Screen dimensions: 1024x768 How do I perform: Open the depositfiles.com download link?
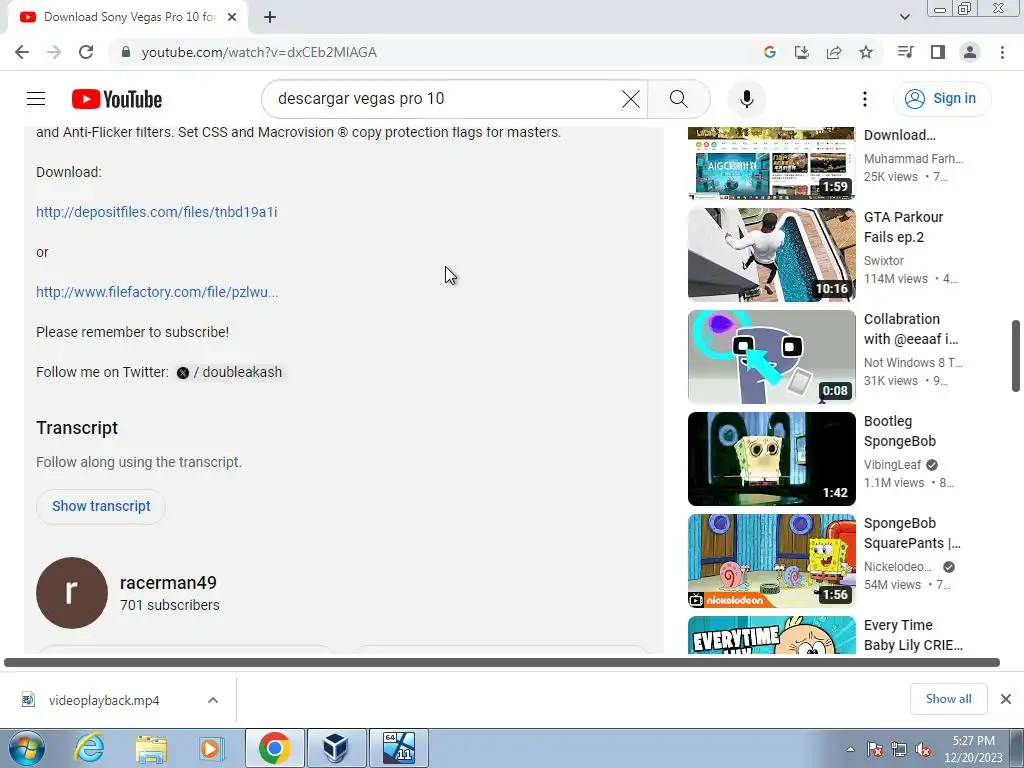pos(157,212)
